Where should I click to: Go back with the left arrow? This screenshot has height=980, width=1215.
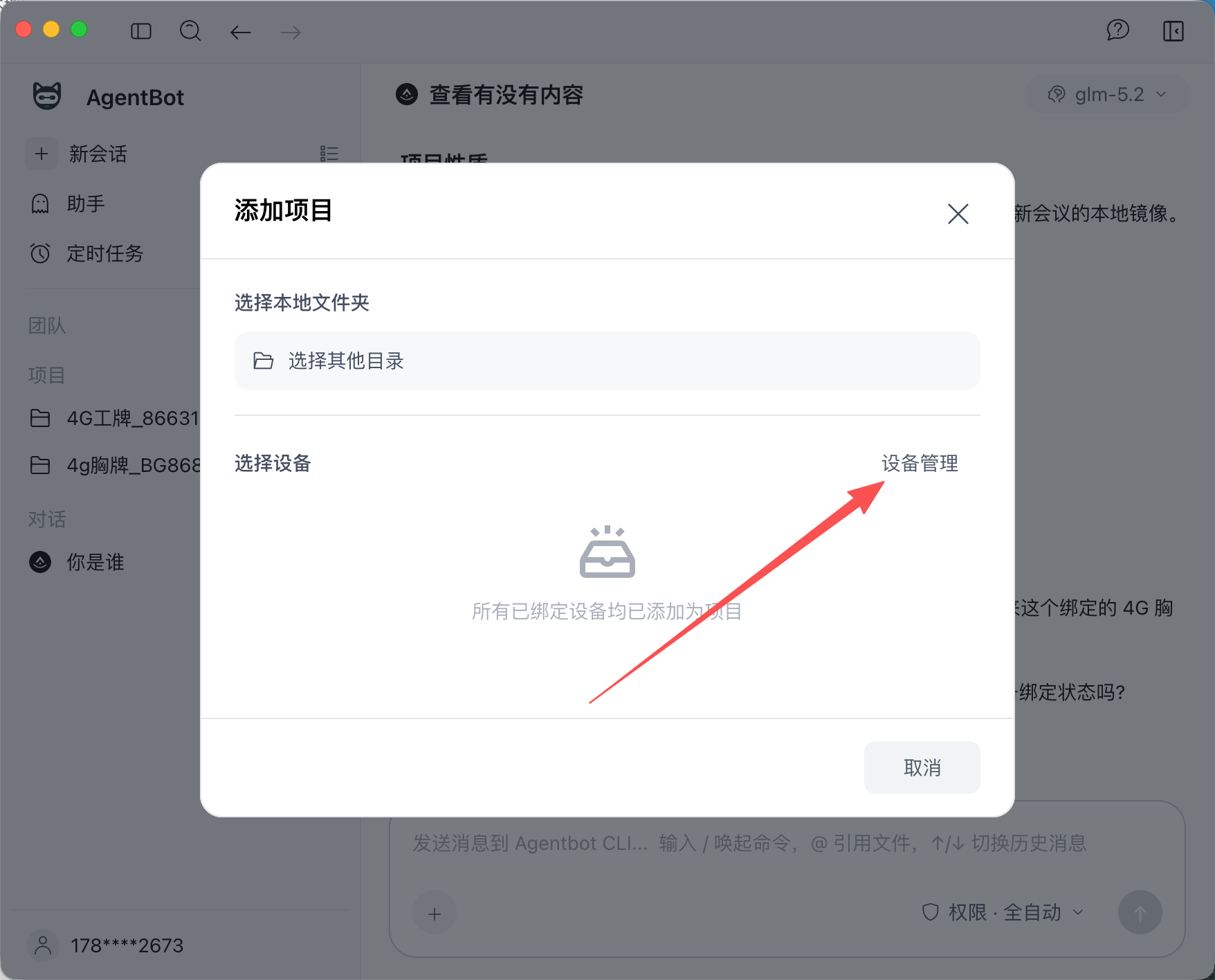click(x=240, y=32)
